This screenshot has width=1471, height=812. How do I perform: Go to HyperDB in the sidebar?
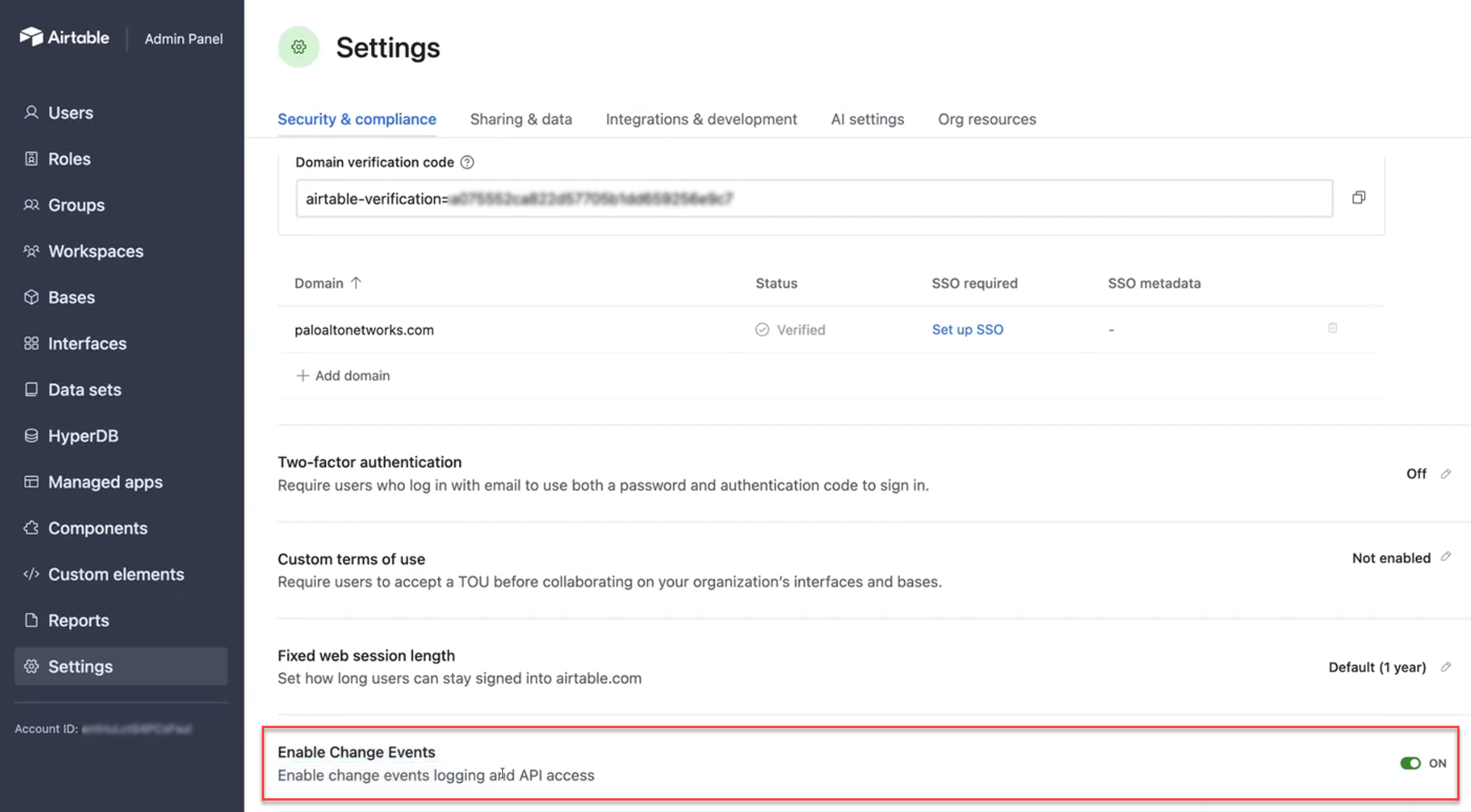point(82,436)
